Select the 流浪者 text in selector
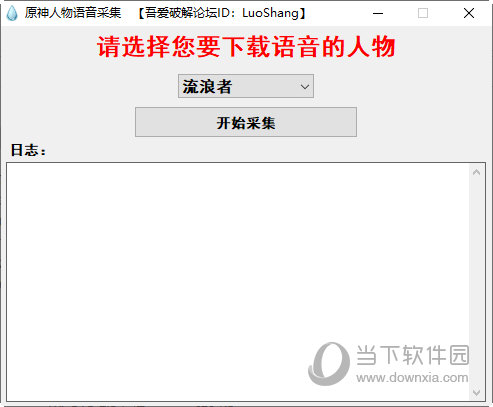This screenshot has width=493, height=407. 207,87
